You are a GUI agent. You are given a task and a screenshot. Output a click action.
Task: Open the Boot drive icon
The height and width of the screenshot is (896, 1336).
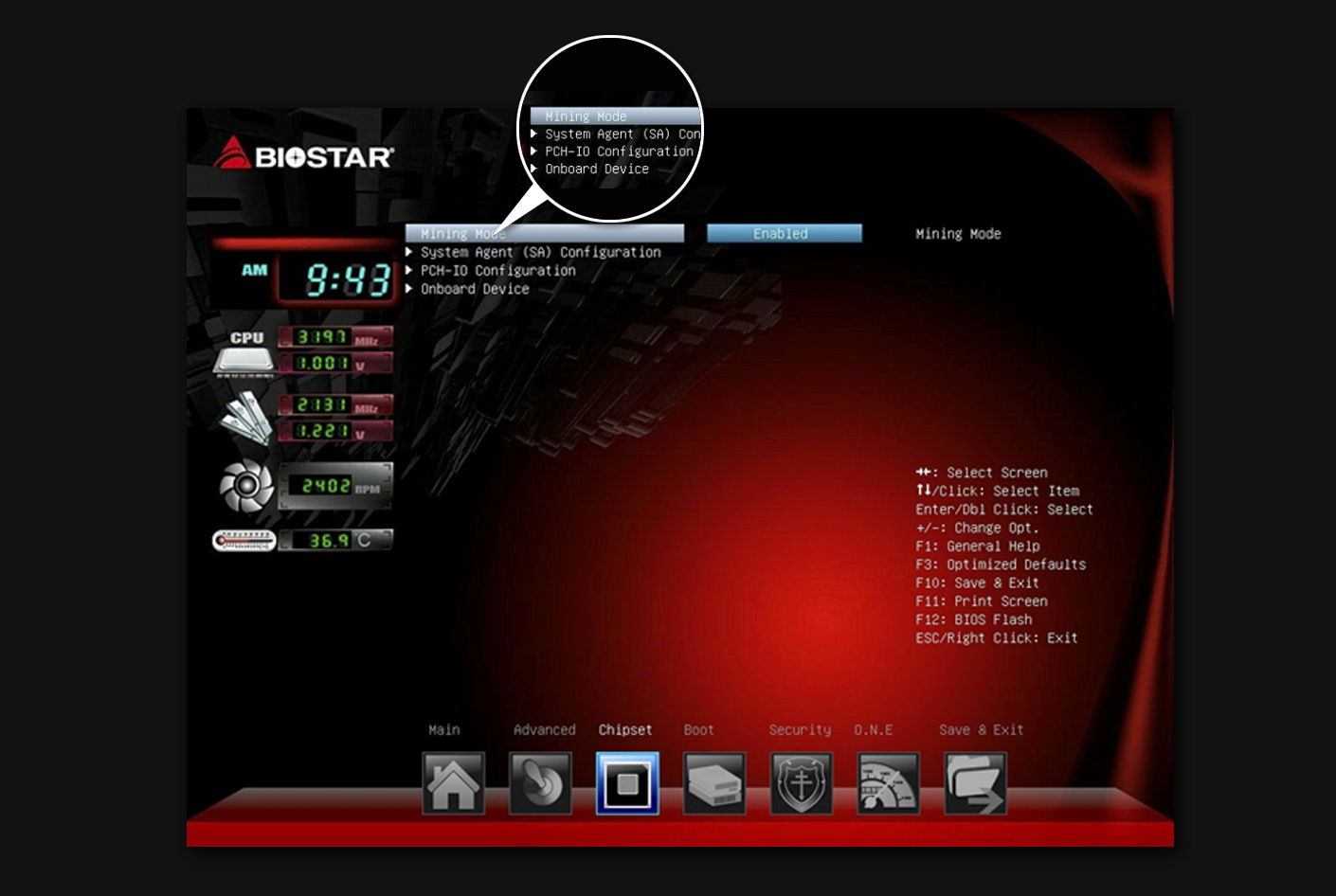714,783
